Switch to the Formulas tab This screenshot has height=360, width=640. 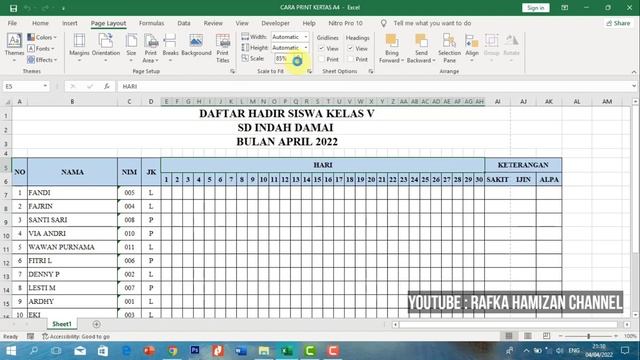(151, 23)
